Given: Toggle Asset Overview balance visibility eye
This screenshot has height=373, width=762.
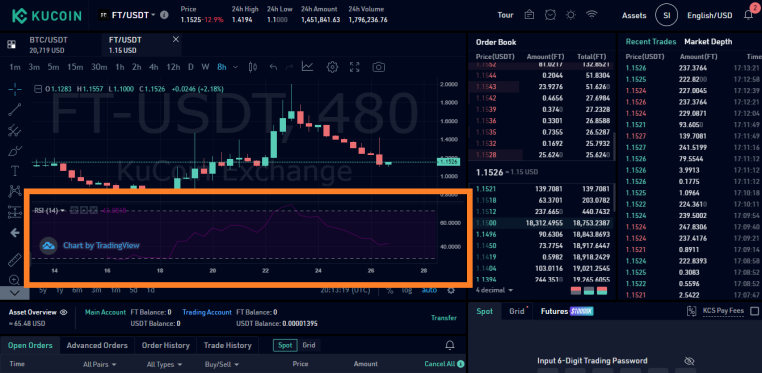Looking at the screenshot, I should tap(64, 312).
